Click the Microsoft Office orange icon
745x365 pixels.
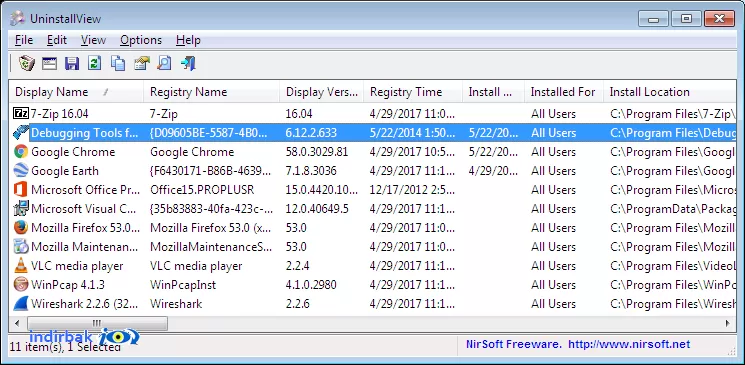(x=21, y=190)
